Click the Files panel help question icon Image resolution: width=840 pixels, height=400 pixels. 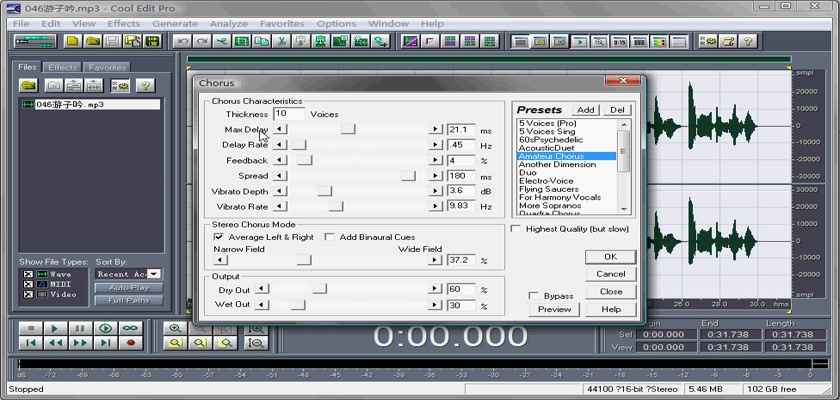click(x=145, y=85)
